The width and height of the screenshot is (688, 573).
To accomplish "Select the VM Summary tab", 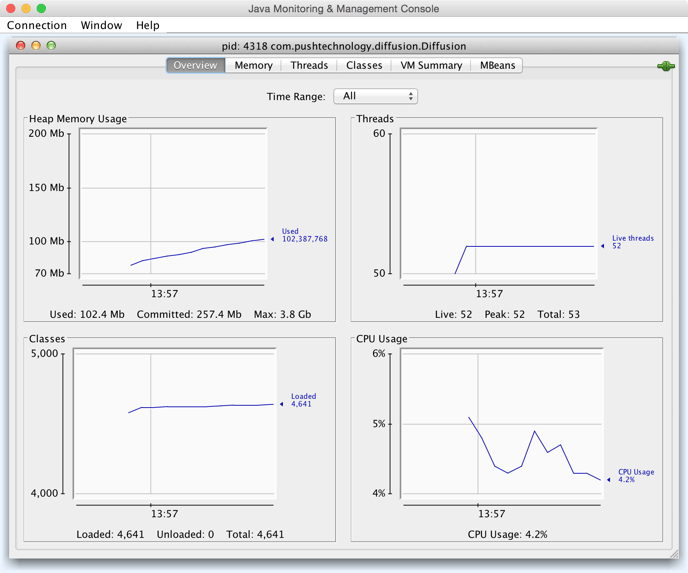I will [x=431, y=65].
